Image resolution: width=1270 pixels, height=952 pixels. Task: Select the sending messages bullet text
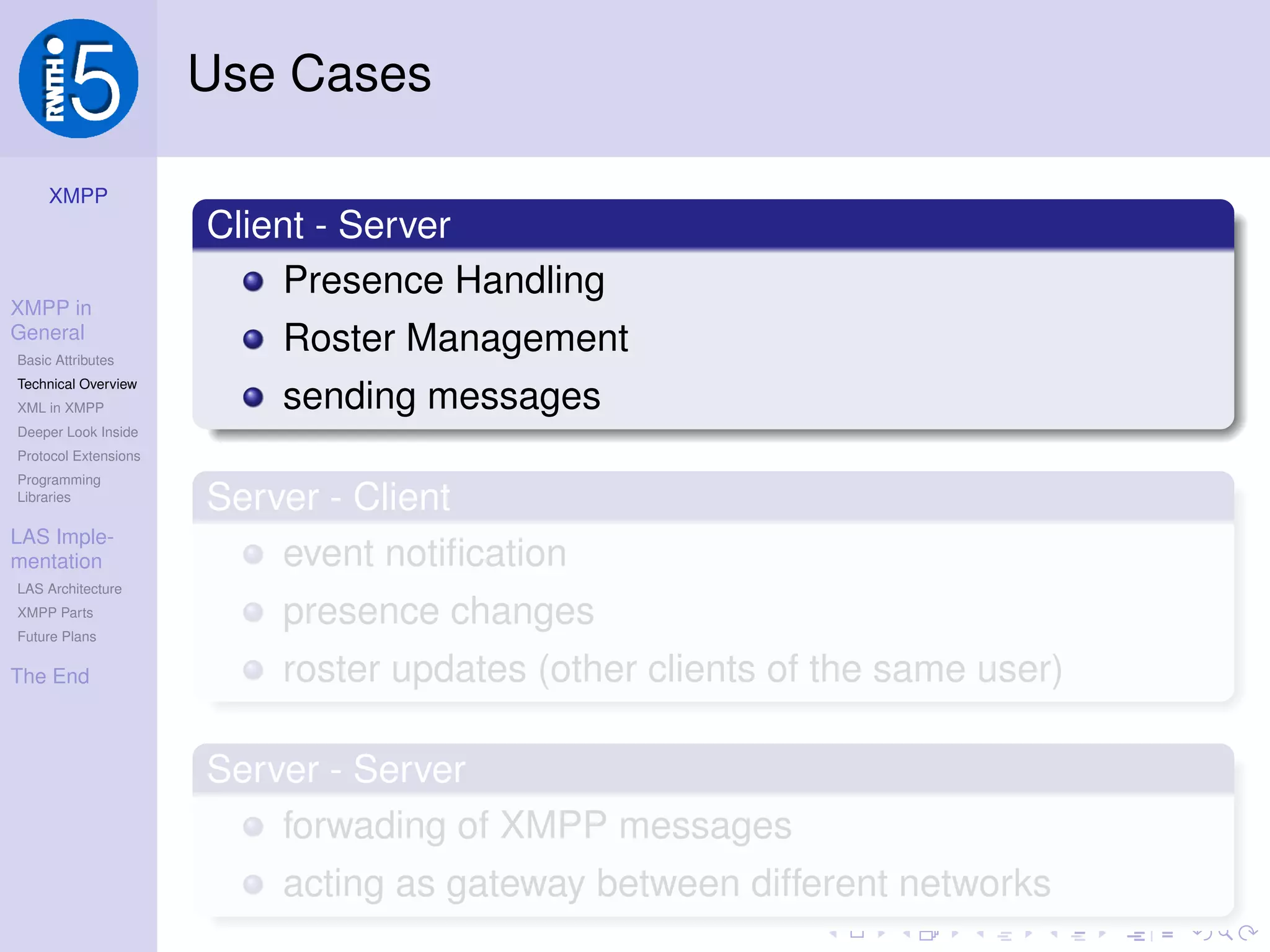442,396
